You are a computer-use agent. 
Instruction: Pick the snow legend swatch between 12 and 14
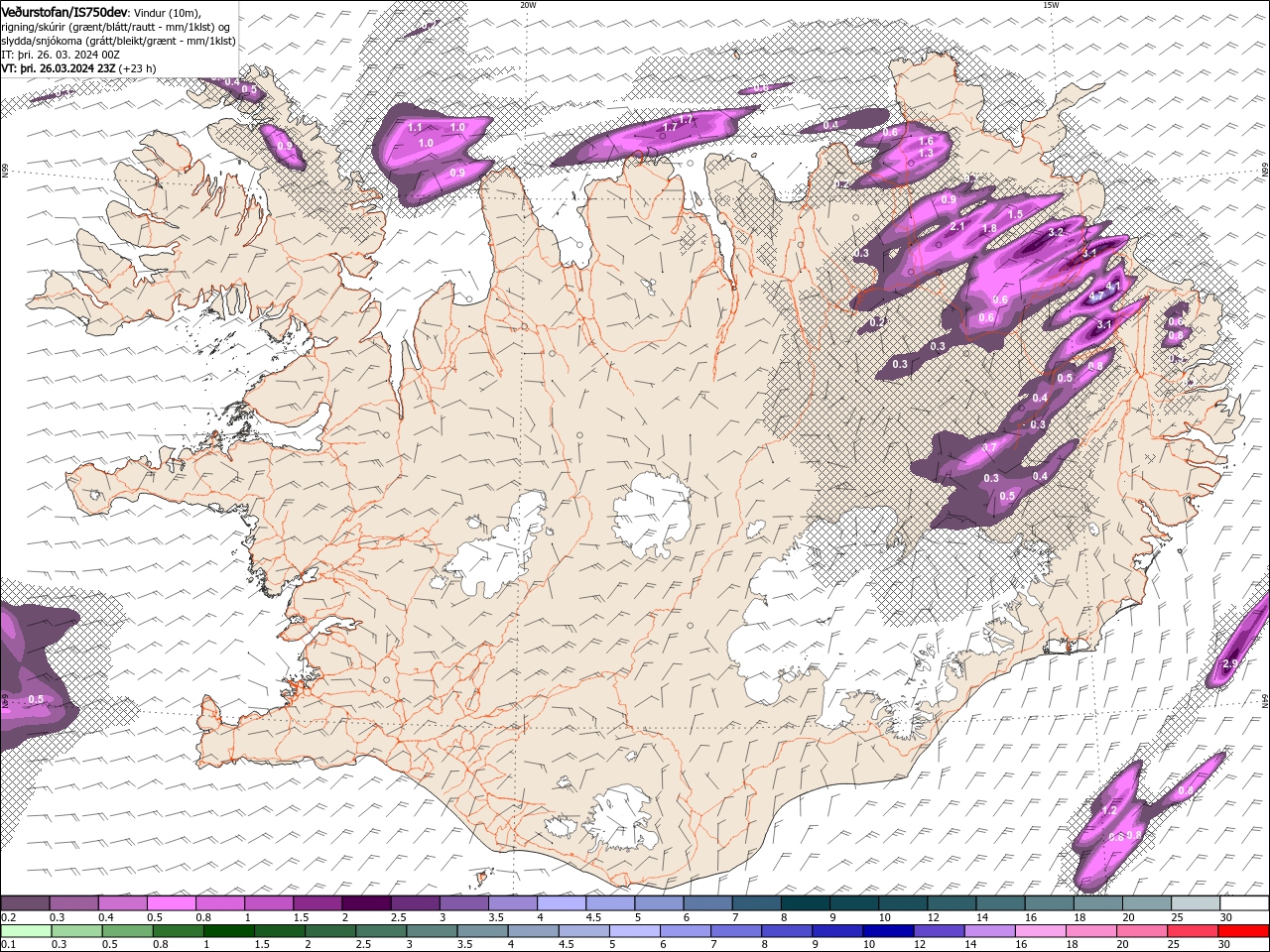(952, 903)
